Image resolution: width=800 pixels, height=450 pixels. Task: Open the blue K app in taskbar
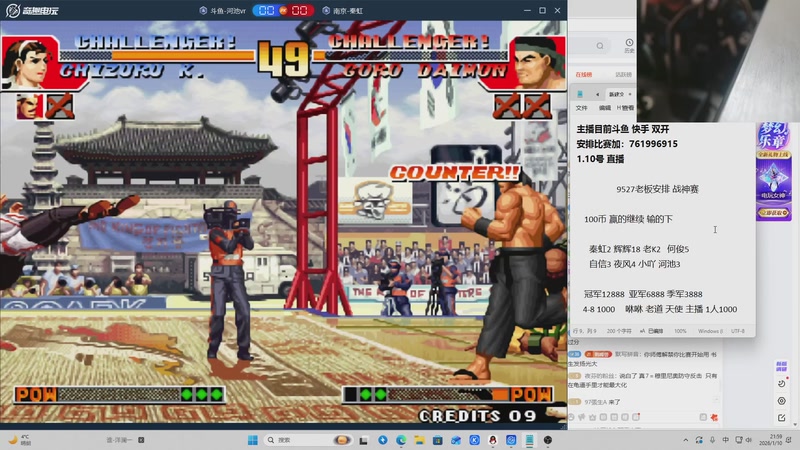(x=474, y=440)
